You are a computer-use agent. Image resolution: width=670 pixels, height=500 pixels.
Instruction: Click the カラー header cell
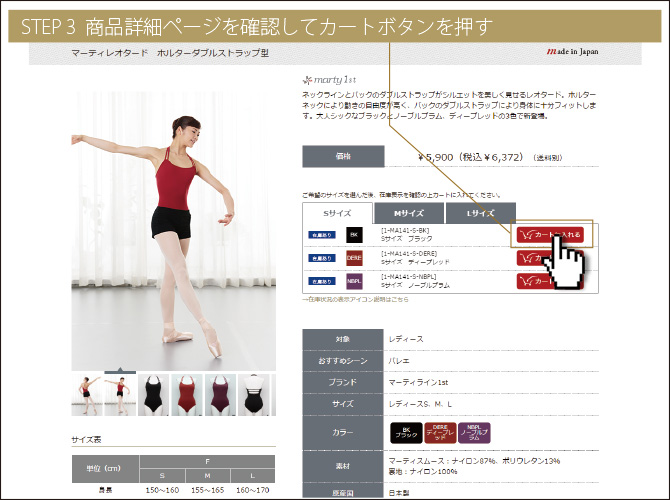(343, 432)
